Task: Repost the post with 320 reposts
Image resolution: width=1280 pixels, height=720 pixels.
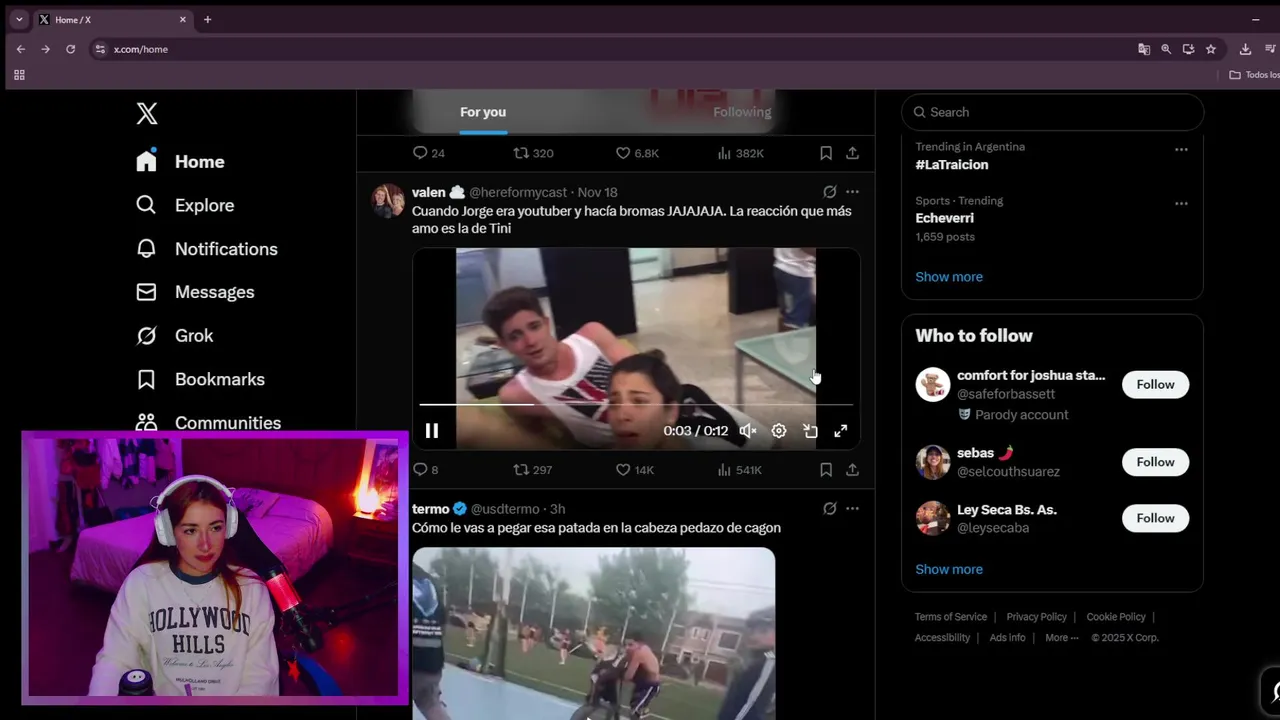Action: (x=533, y=153)
